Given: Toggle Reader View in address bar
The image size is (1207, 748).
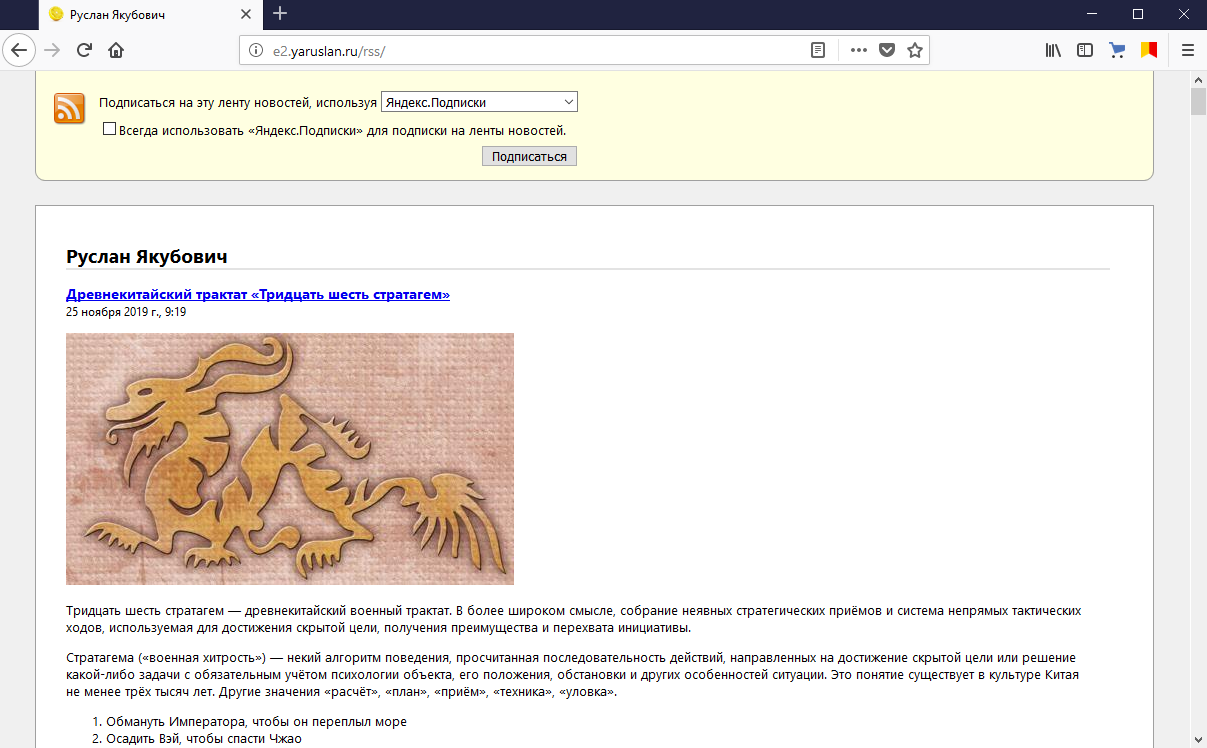Looking at the screenshot, I should (x=818, y=50).
